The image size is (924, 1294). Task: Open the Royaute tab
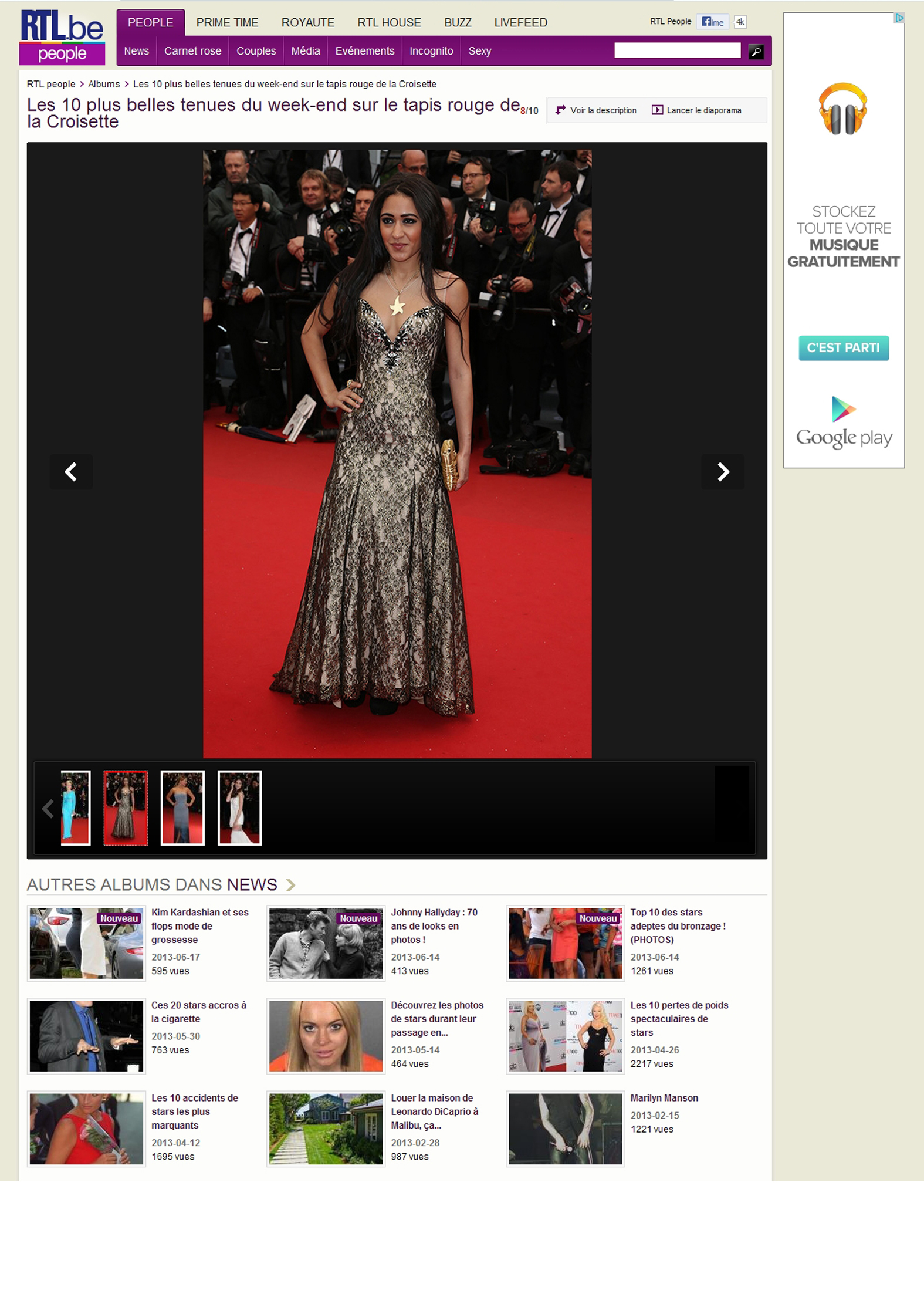[x=307, y=23]
